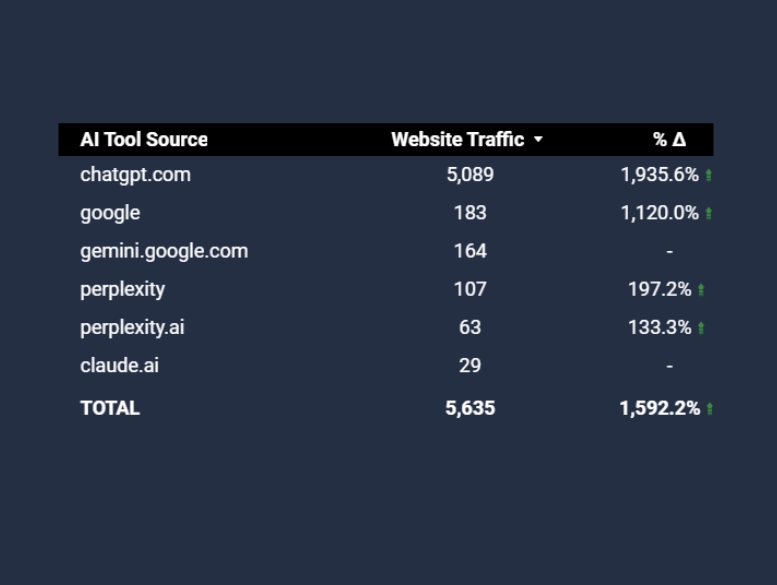This screenshot has height=585, width=777.
Task: Click the 1,592.2% total change value
Action: click(660, 409)
